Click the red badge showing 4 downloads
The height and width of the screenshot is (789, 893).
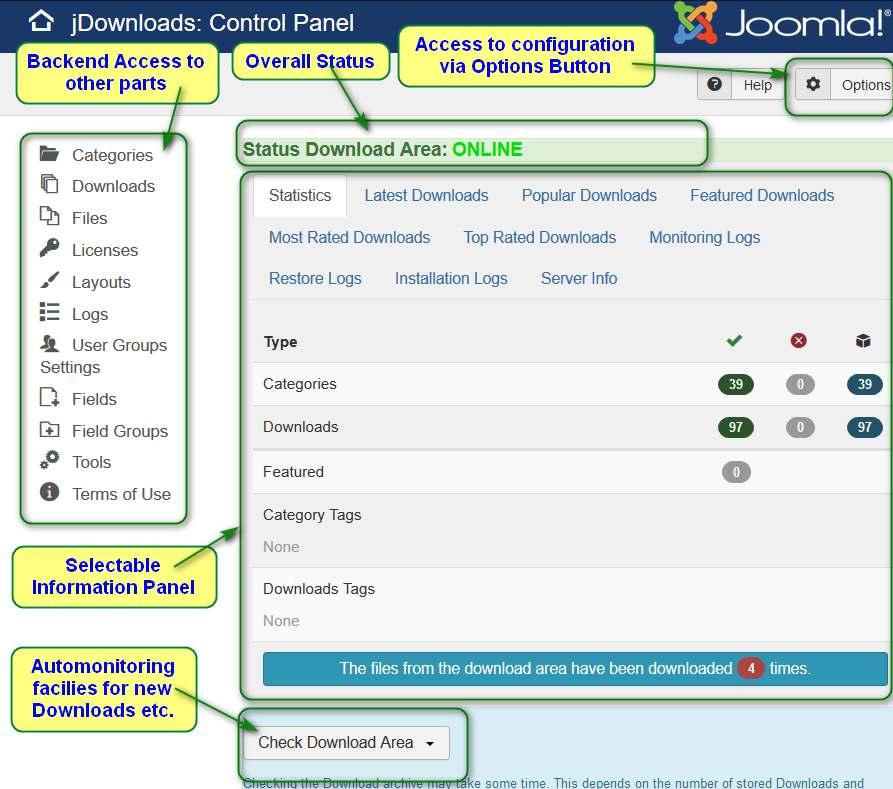pos(751,668)
